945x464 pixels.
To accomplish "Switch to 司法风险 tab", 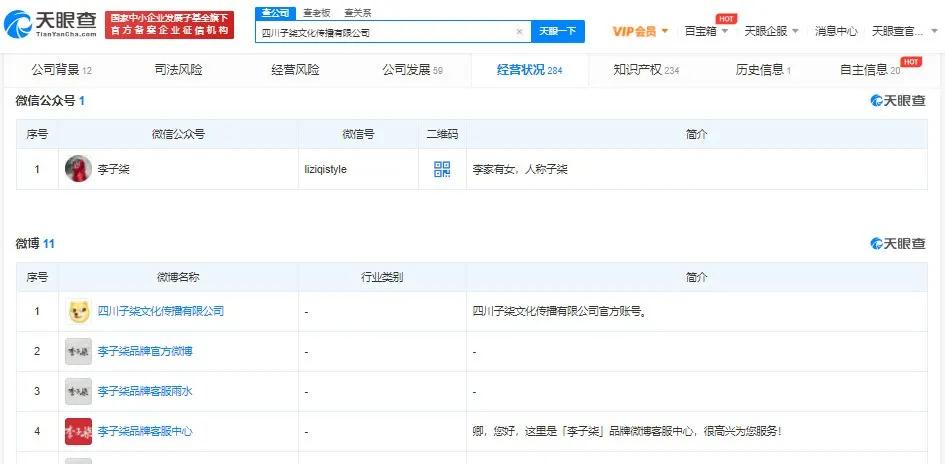I will click(178, 70).
